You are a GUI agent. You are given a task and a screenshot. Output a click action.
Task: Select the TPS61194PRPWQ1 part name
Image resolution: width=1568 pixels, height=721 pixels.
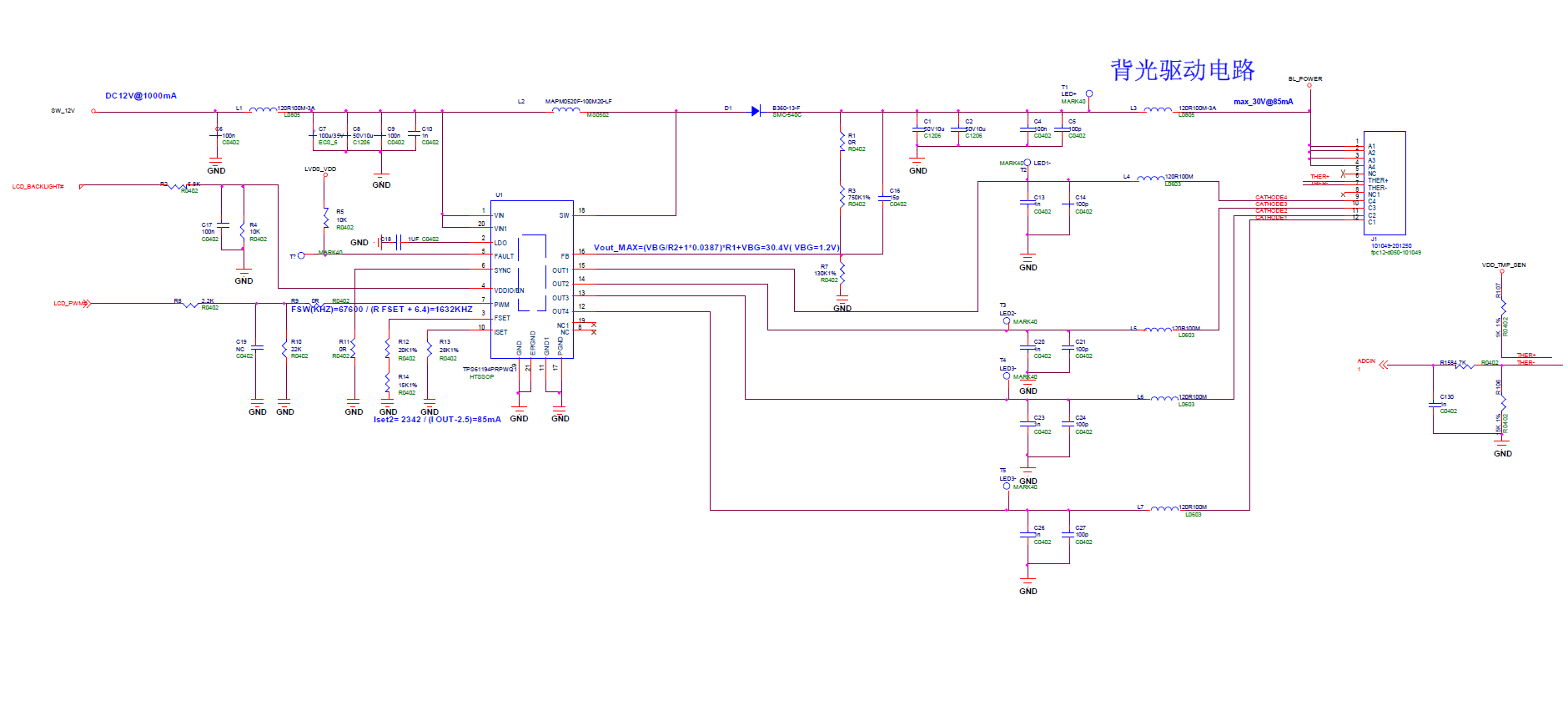[488, 370]
